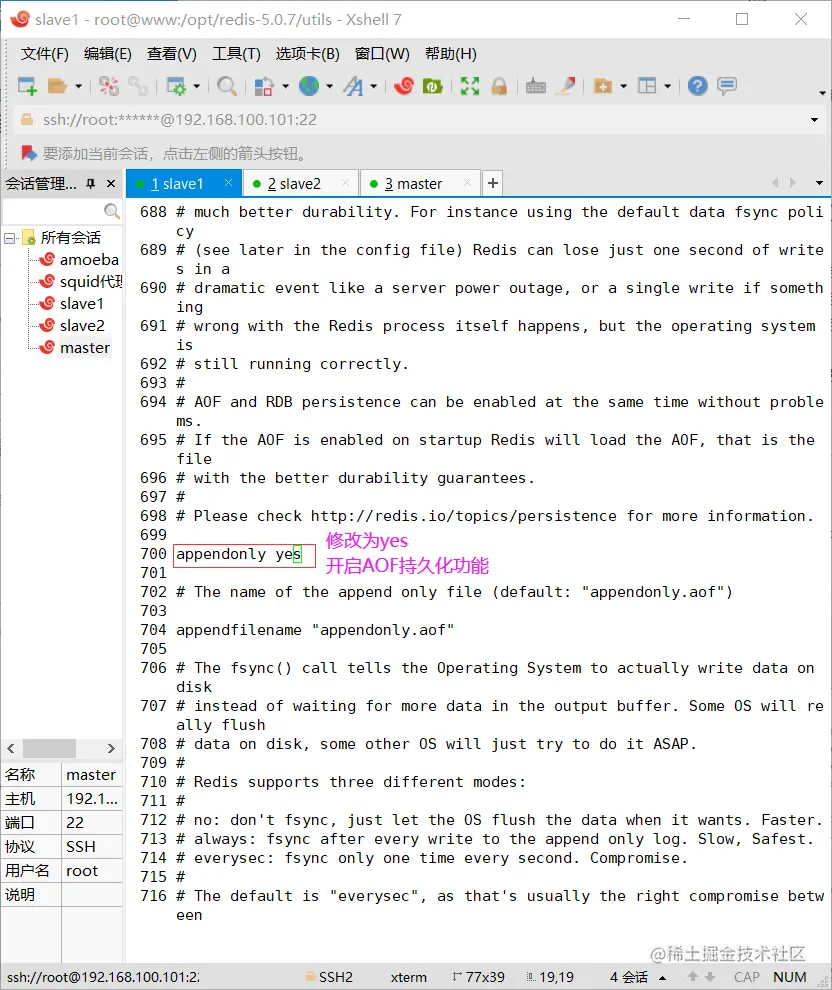Click the chat feedback bubble icon
Screen dimensions: 832x990
pos(727,86)
